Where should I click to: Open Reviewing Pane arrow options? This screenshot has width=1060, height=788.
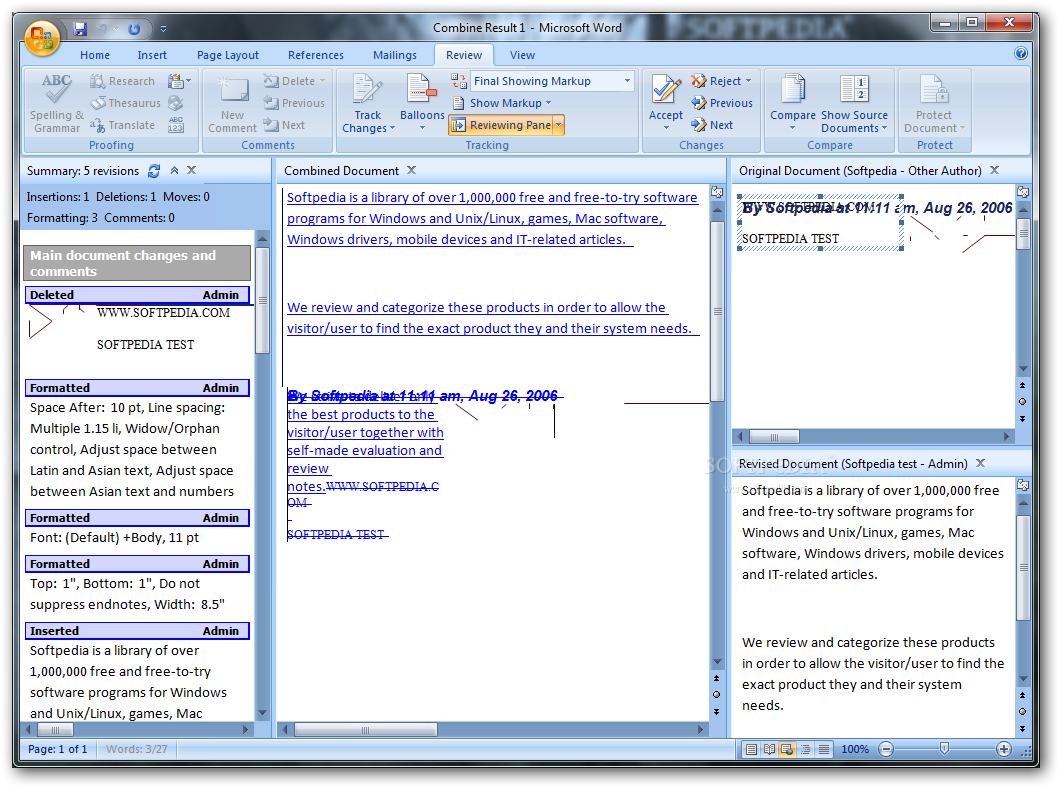click(x=558, y=125)
